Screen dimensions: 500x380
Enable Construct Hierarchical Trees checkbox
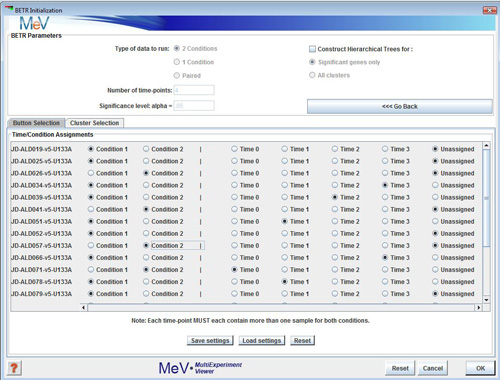(312, 49)
